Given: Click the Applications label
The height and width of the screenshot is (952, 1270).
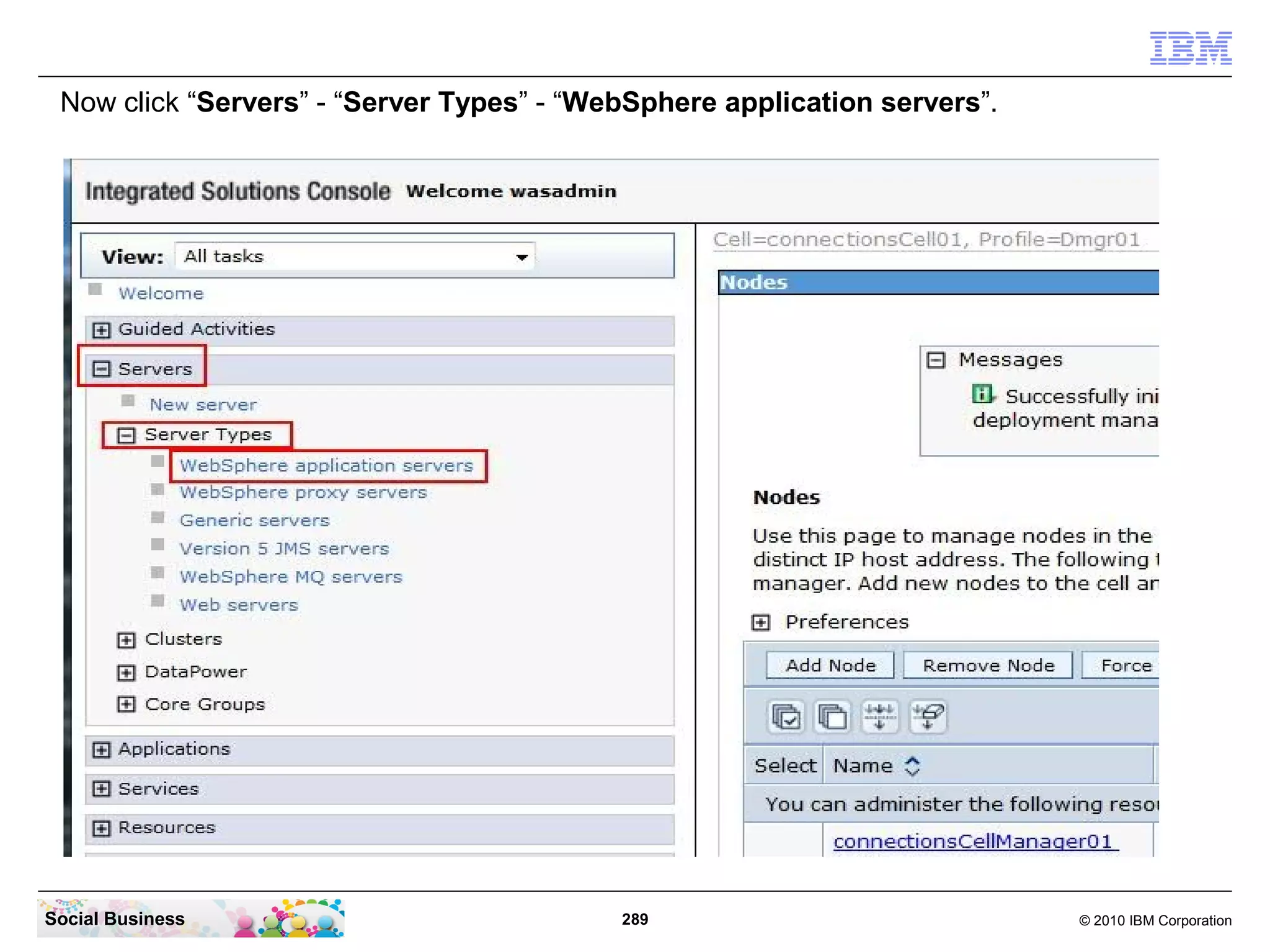Looking at the screenshot, I should [174, 749].
